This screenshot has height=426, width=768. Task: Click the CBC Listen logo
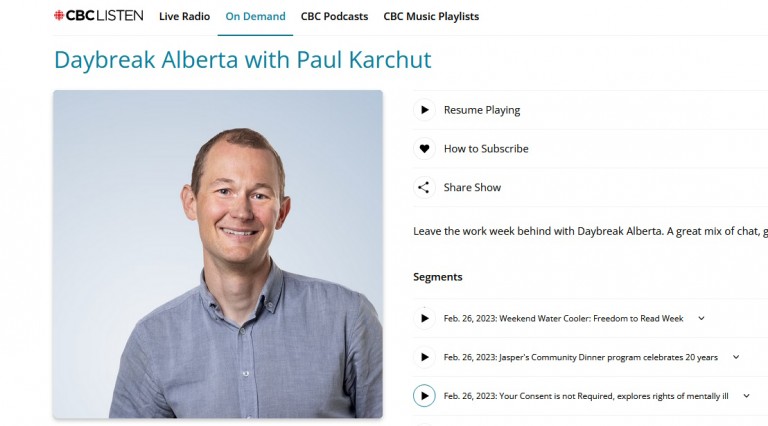point(98,16)
